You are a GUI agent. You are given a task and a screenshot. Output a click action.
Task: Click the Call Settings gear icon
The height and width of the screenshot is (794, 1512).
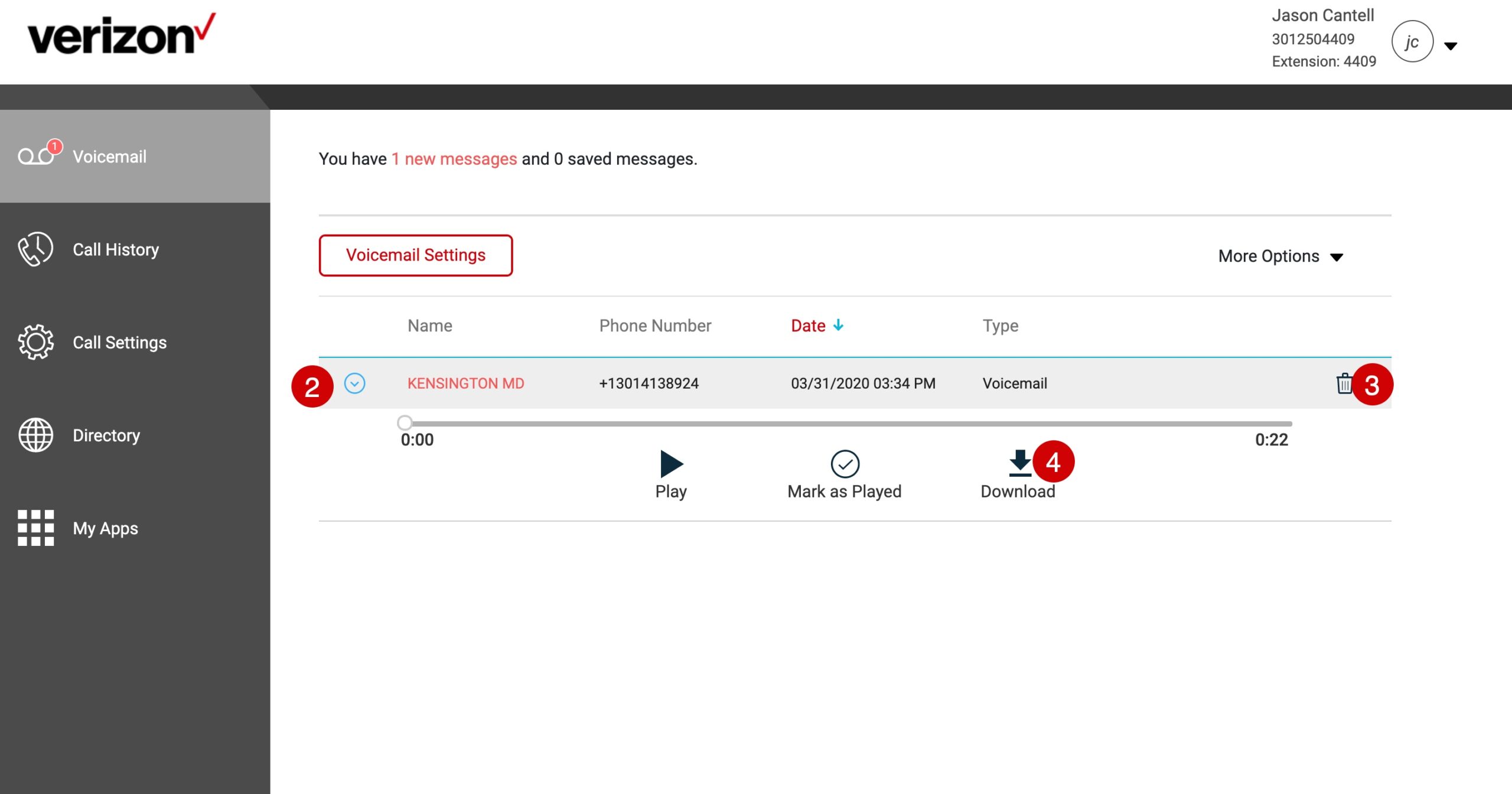35,342
